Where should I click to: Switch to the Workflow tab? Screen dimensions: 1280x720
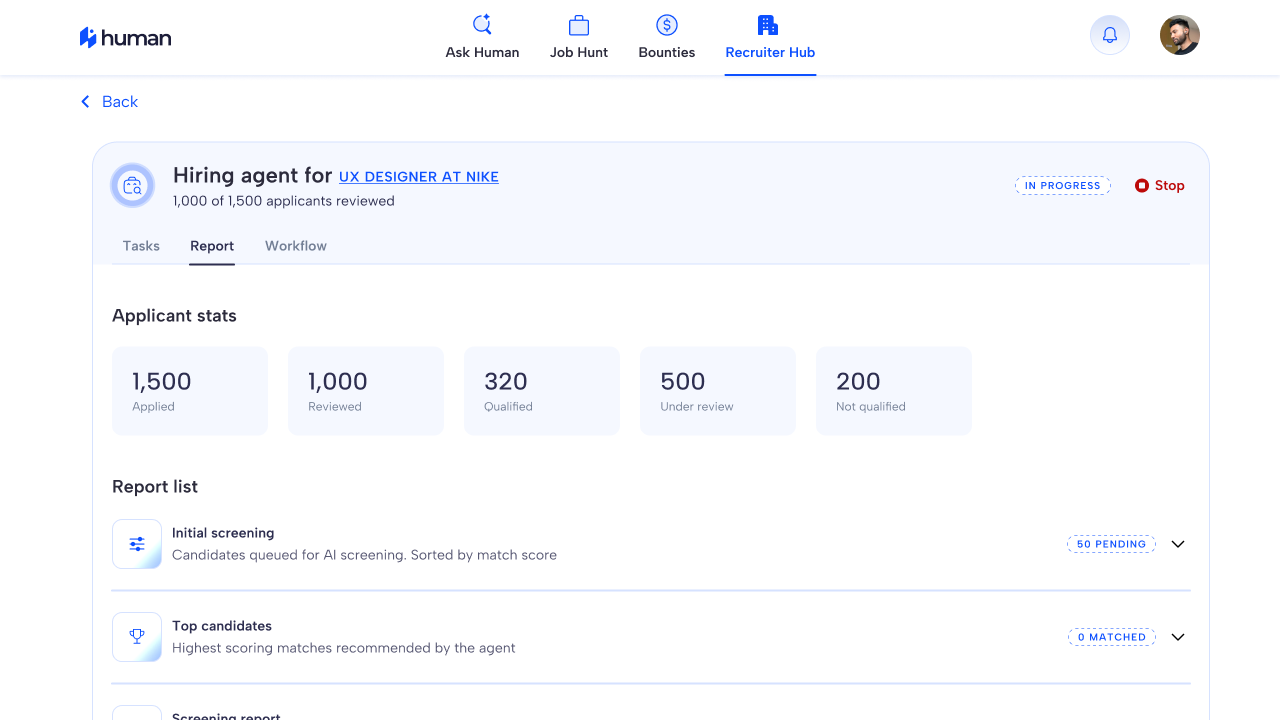[296, 246]
